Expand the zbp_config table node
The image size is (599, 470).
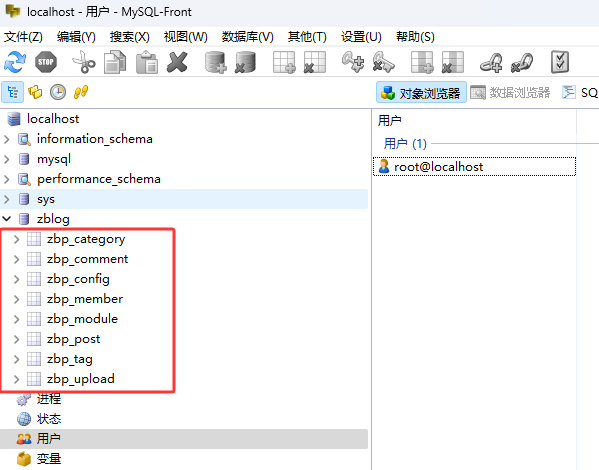pyautogui.click(x=16, y=279)
